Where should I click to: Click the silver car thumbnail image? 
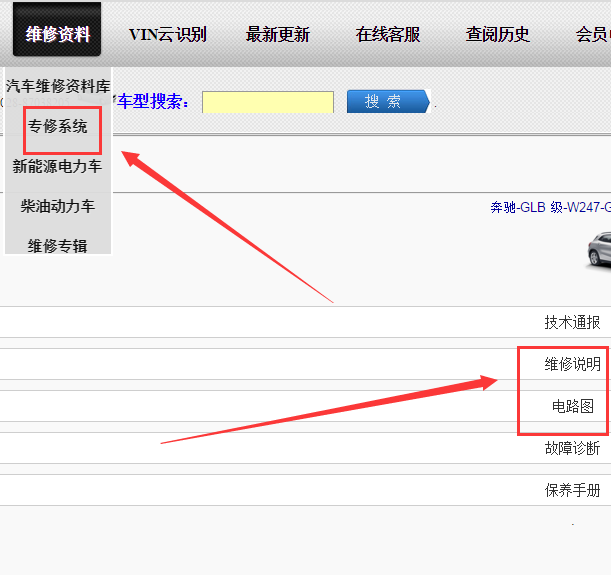(598, 250)
